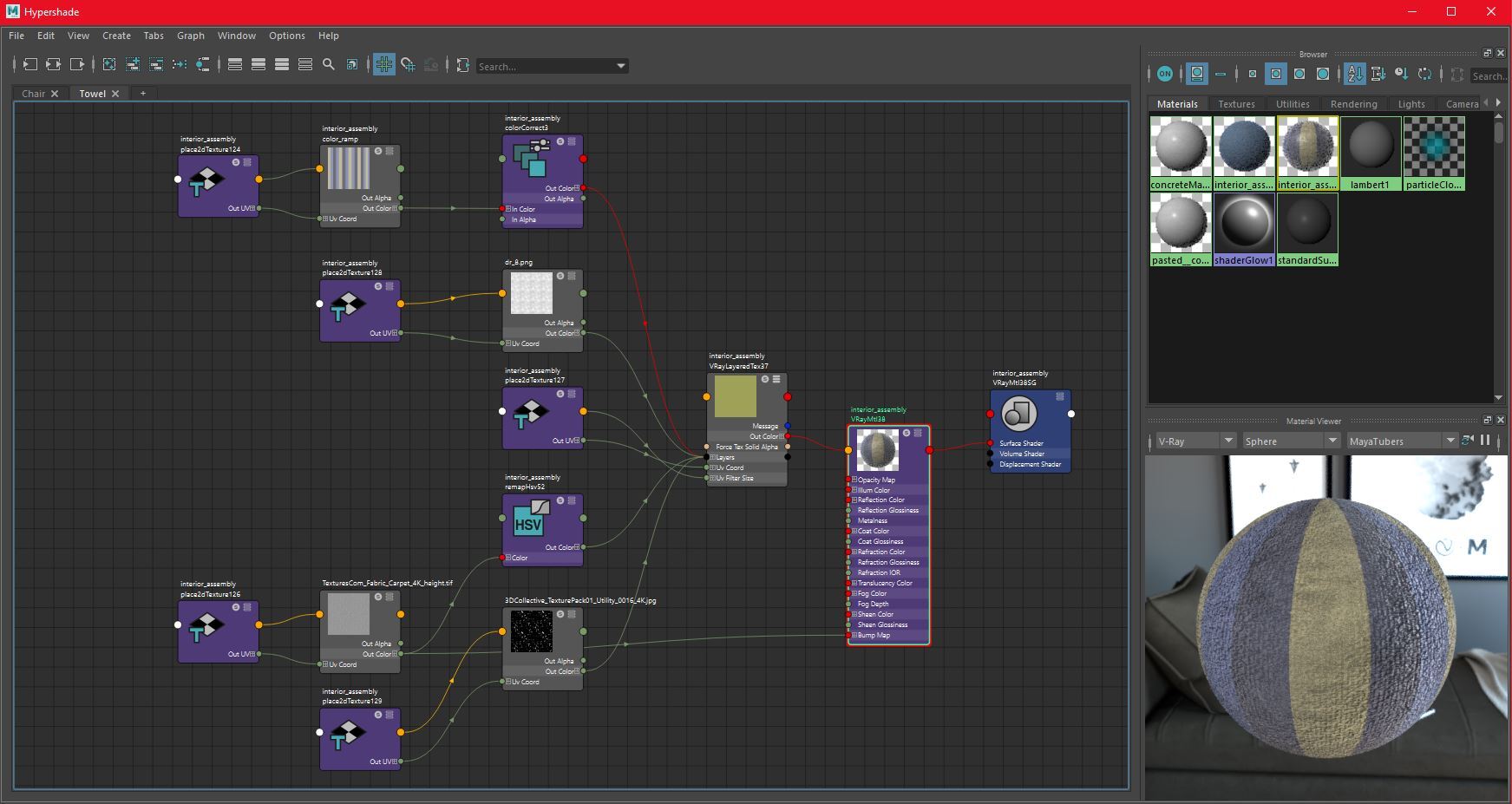Toggle grid display in node editor

pos(384,64)
